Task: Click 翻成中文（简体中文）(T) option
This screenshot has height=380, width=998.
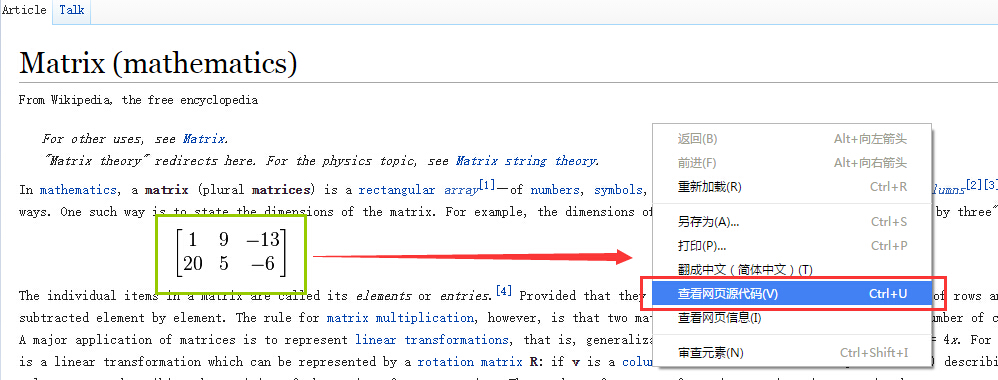Action: (x=792, y=270)
